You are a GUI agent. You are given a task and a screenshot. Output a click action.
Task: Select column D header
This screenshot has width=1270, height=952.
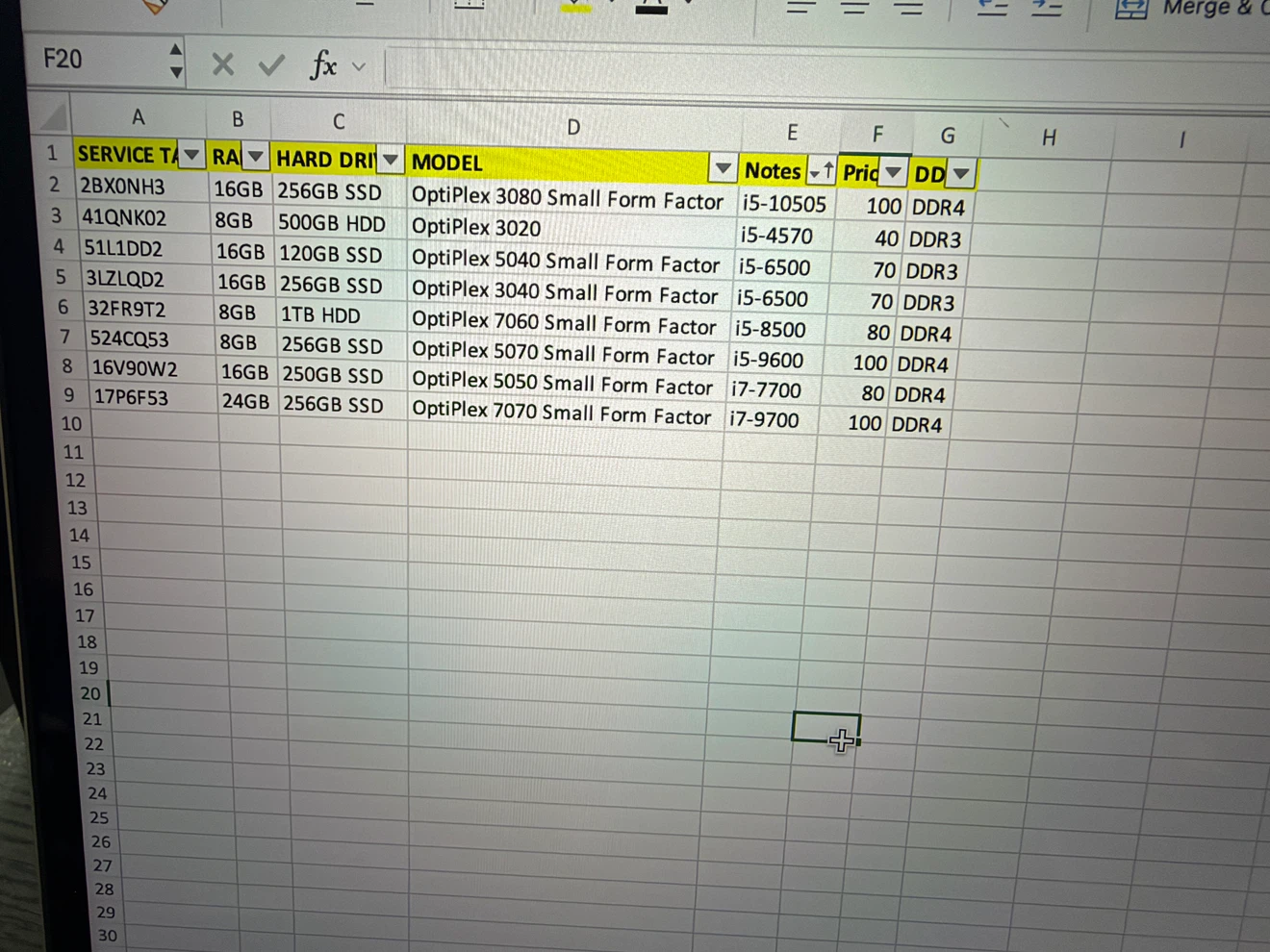(573, 127)
